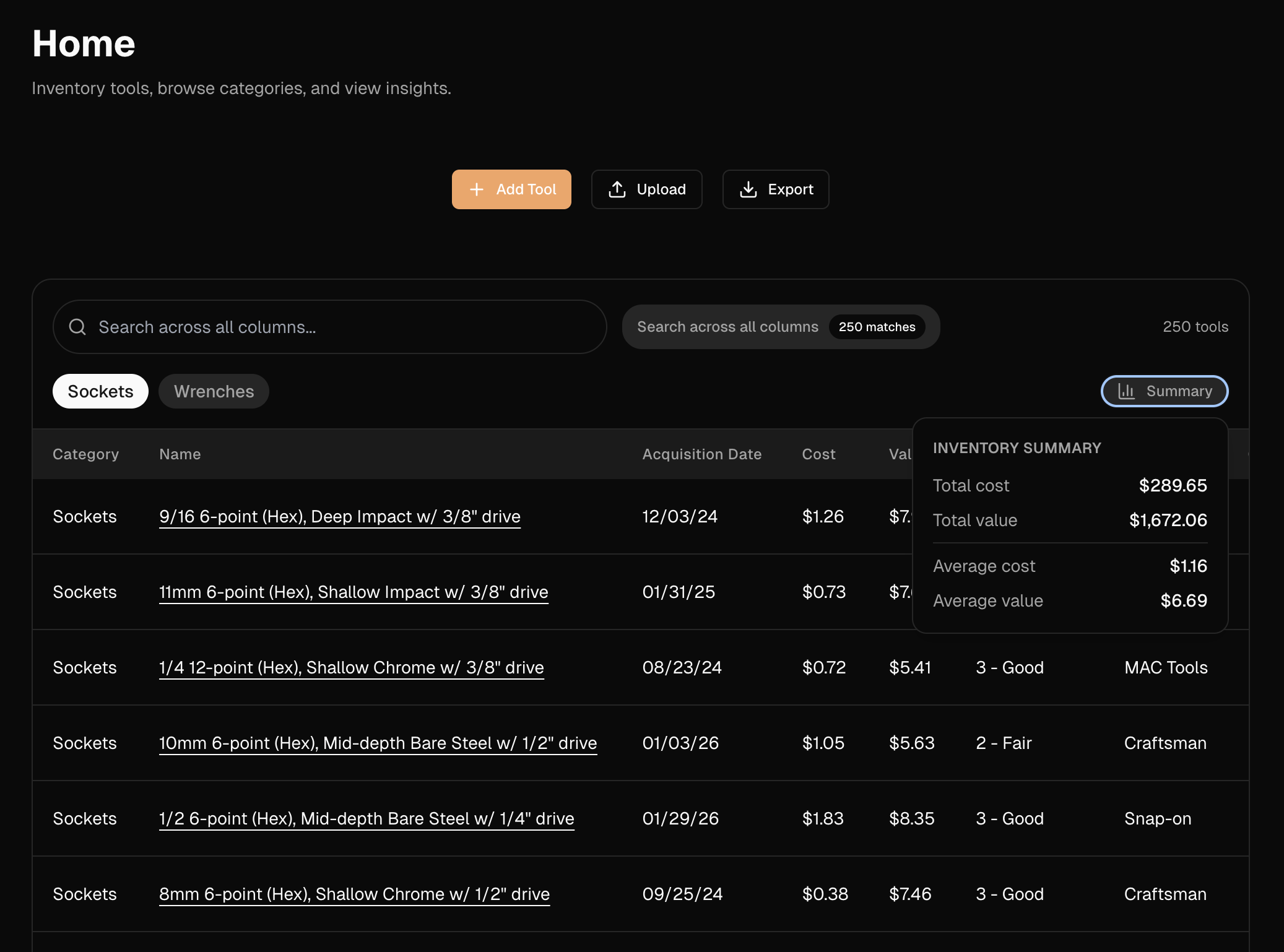Enable the Wrenches category filter
The height and width of the screenshot is (952, 1284).
click(213, 391)
